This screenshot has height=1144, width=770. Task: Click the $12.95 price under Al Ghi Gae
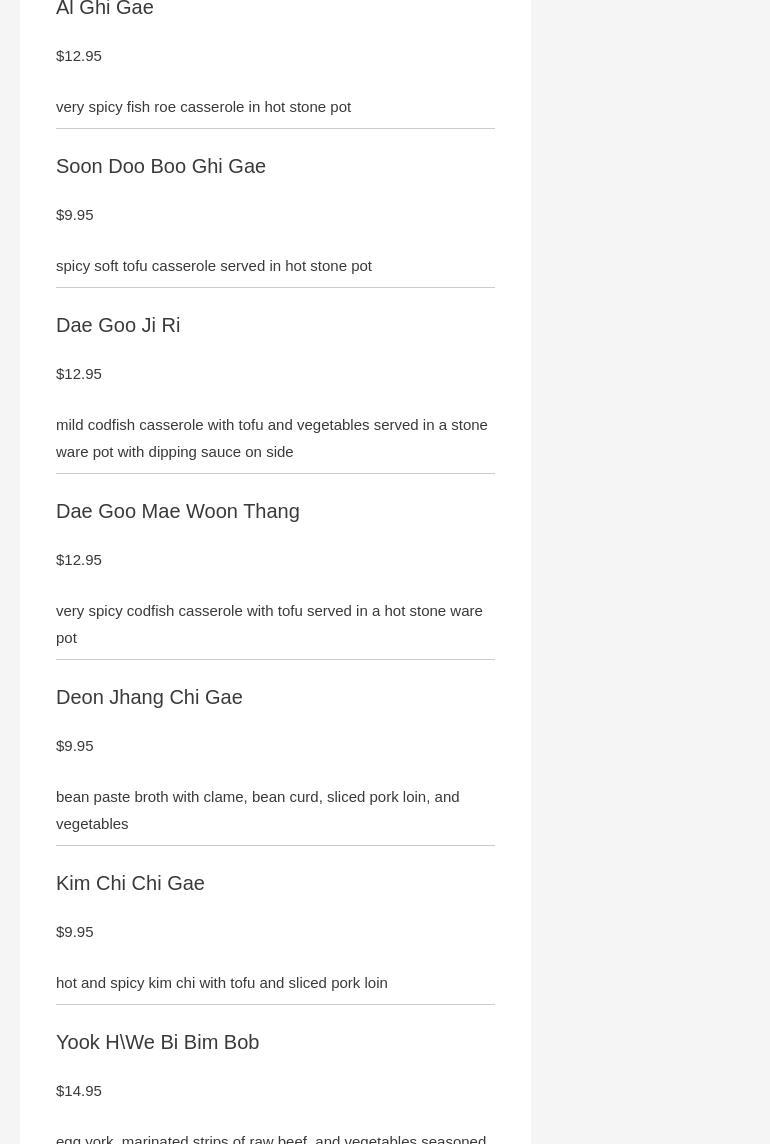pyautogui.click(x=79, y=56)
